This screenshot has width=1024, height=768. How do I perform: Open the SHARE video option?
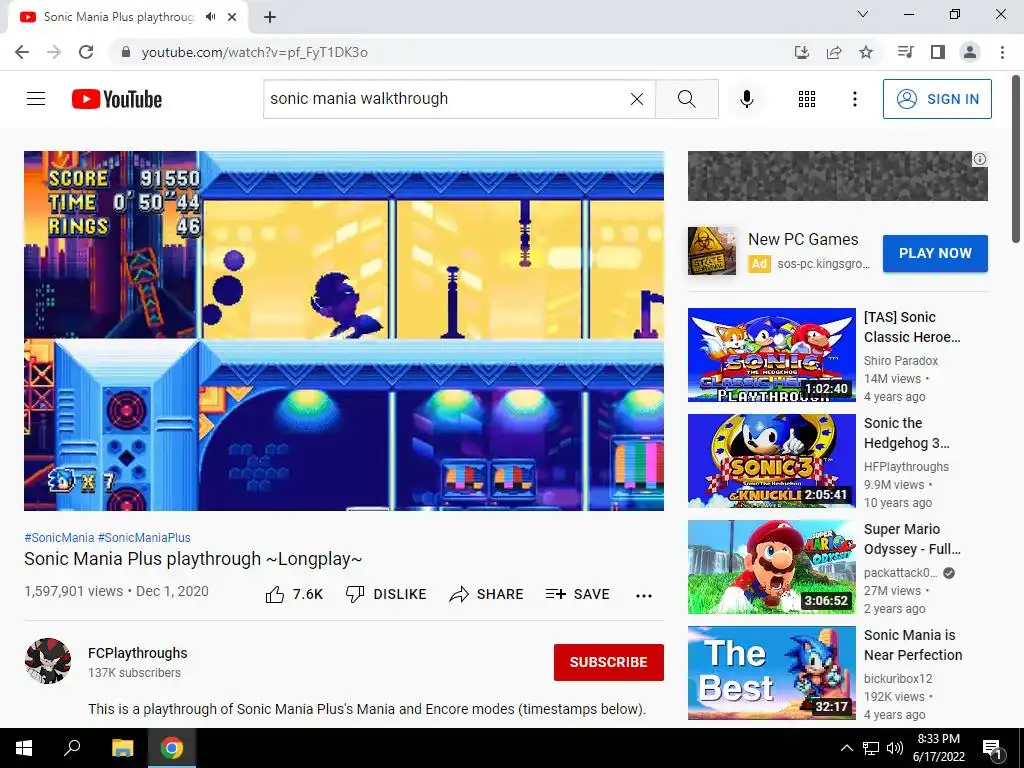pos(487,594)
